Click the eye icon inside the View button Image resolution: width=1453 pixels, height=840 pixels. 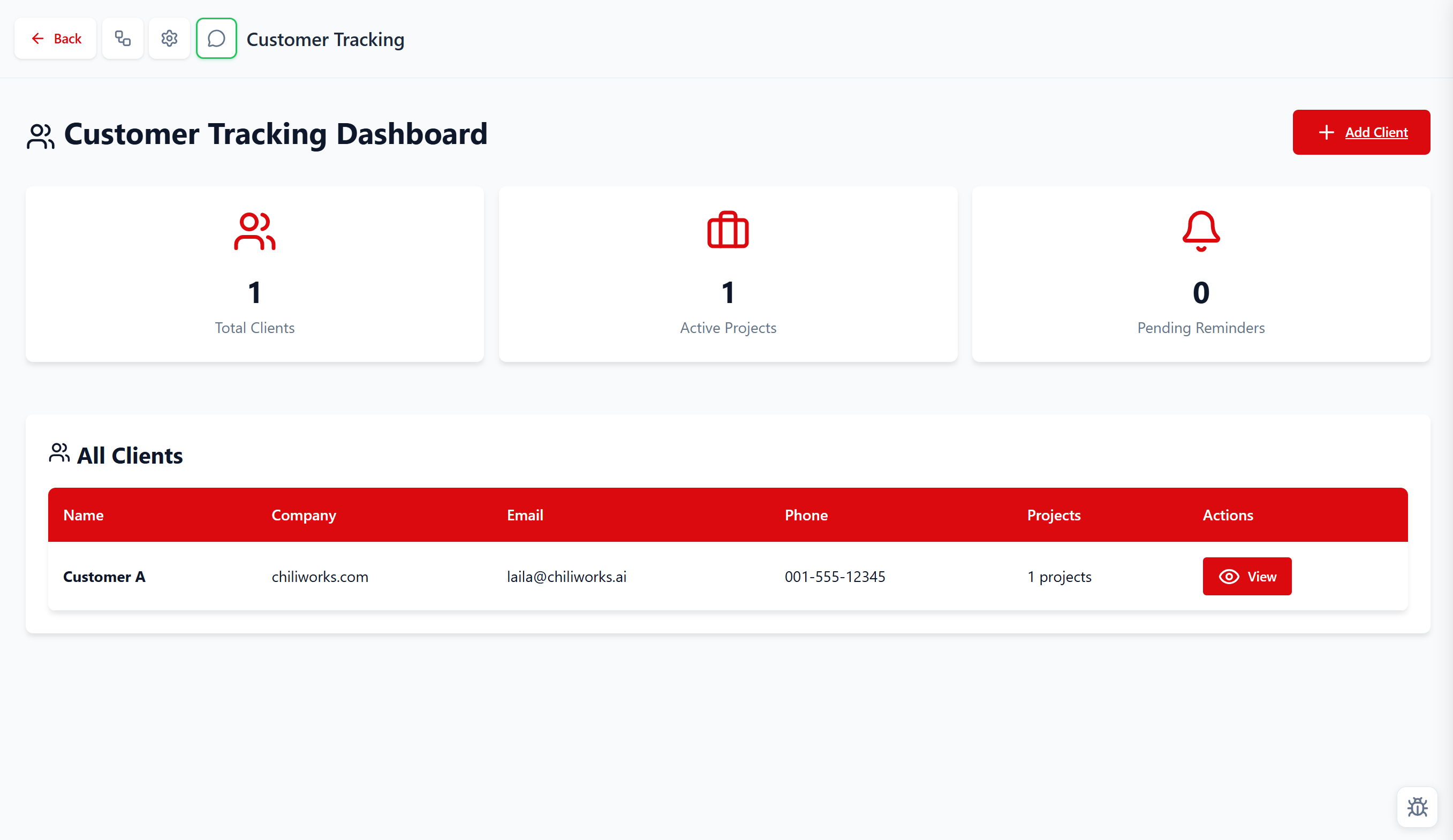click(1229, 576)
